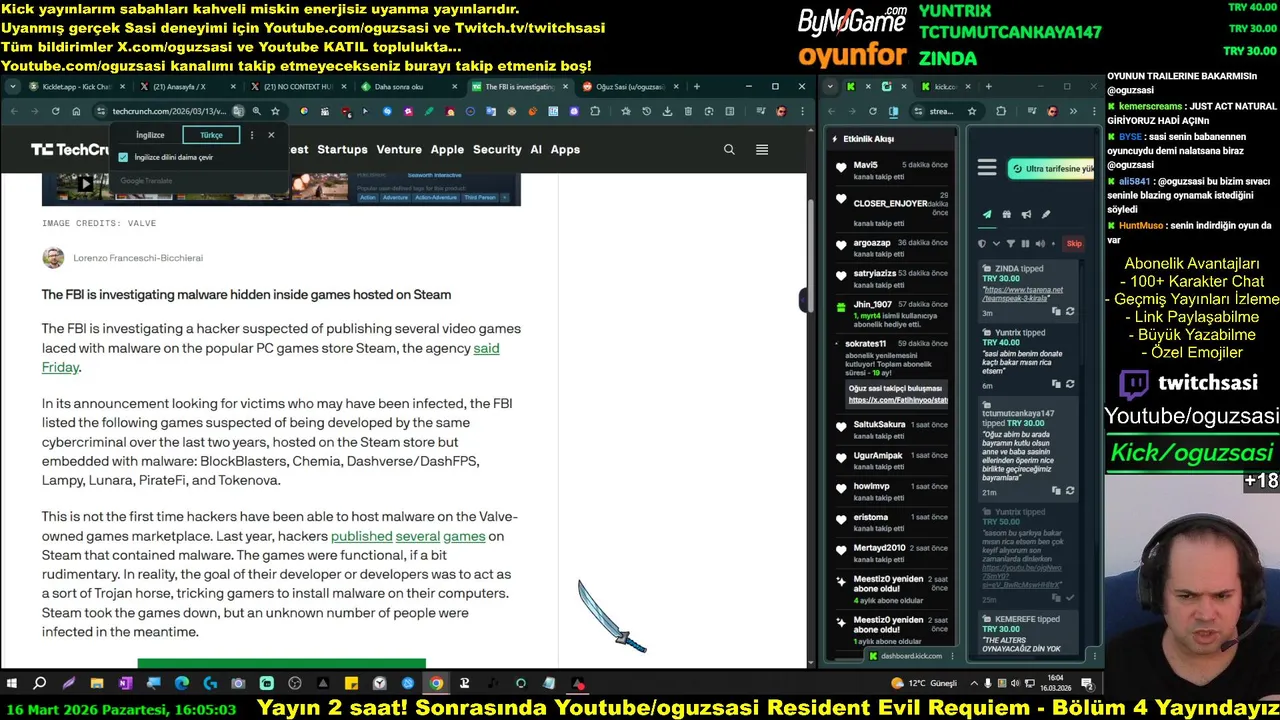Viewport: 1280px width, 720px height.
Task: Reload the TechCrunch page
Action: [x=55, y=111]
